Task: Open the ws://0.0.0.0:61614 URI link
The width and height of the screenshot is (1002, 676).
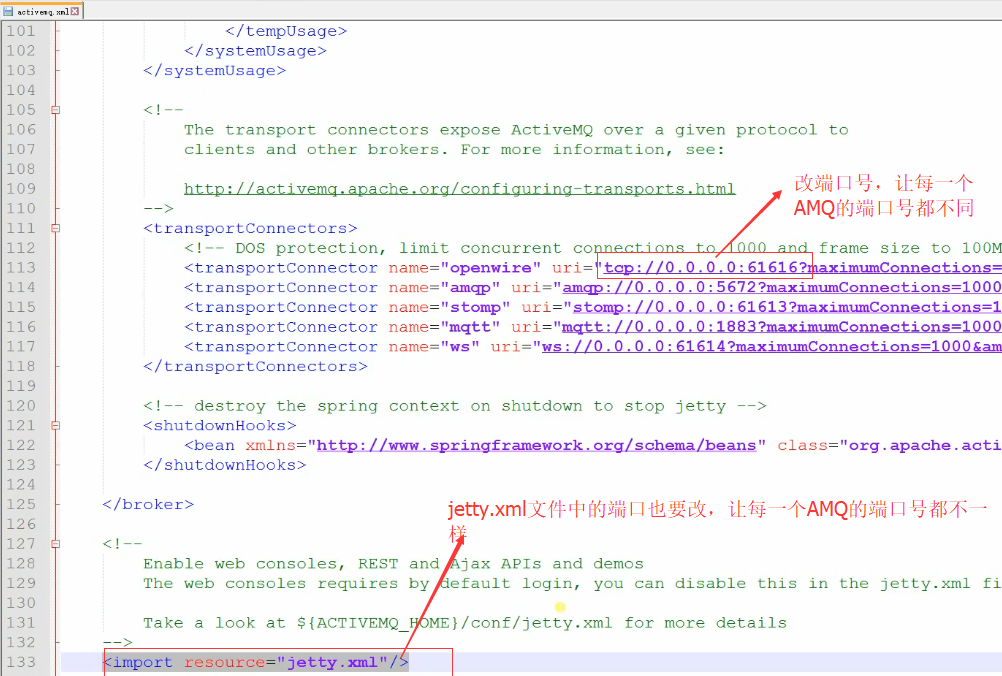Action: (x=771, y=347)
